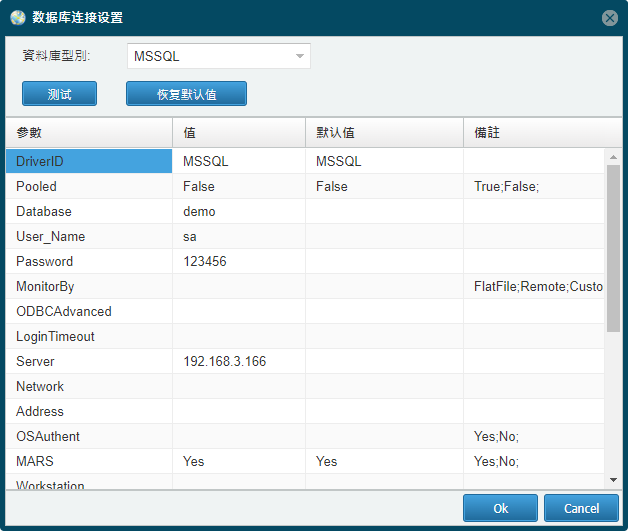Confirm with the Ok button
The width and height of the screenshot is (628, 531).
tap(500, 508)
